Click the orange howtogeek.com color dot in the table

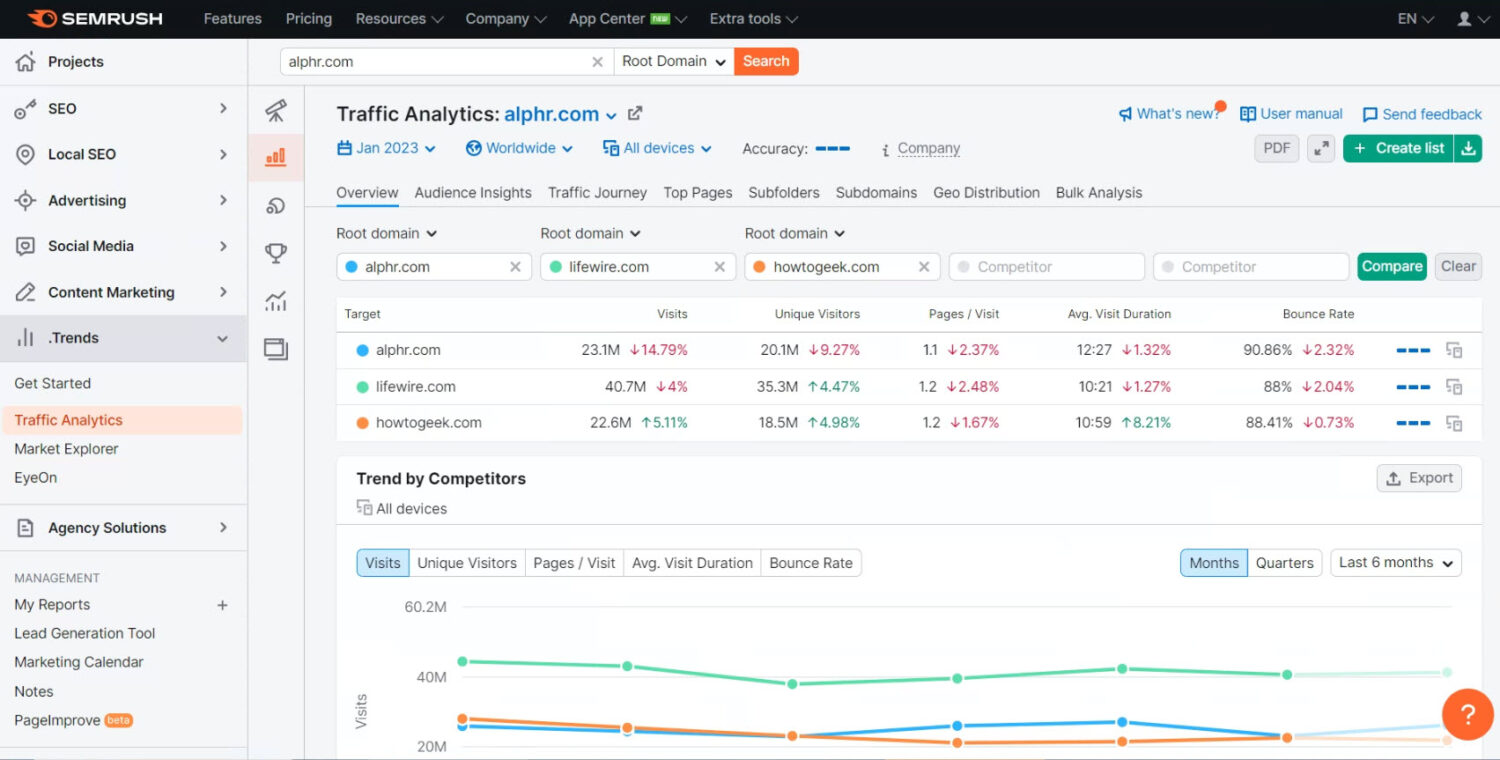(362, 423)
